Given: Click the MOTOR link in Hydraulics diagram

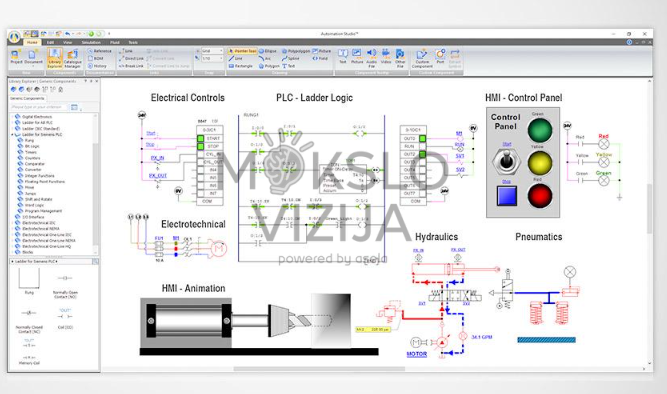Looking at the screenshot, I should 416,354.
